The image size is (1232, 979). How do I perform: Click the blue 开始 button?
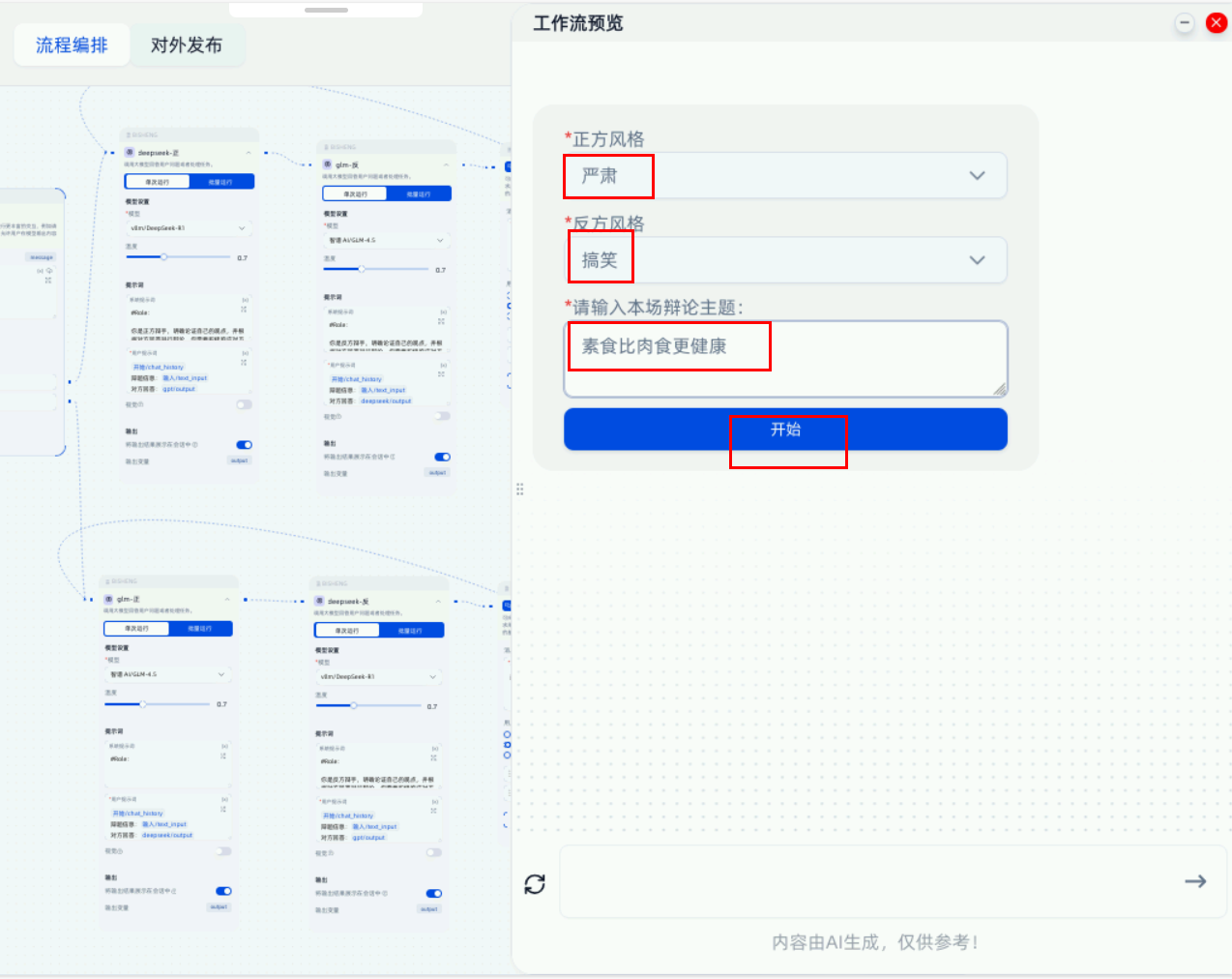pyautogui.click(x=785, y=430)
